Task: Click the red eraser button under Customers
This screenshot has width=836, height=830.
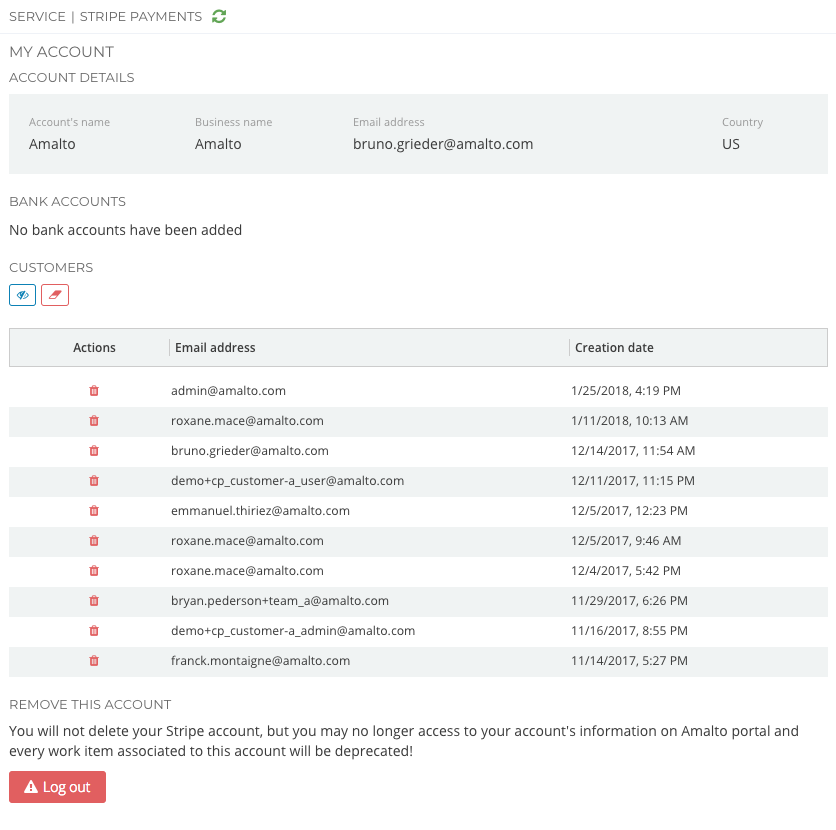Action: 55,295
